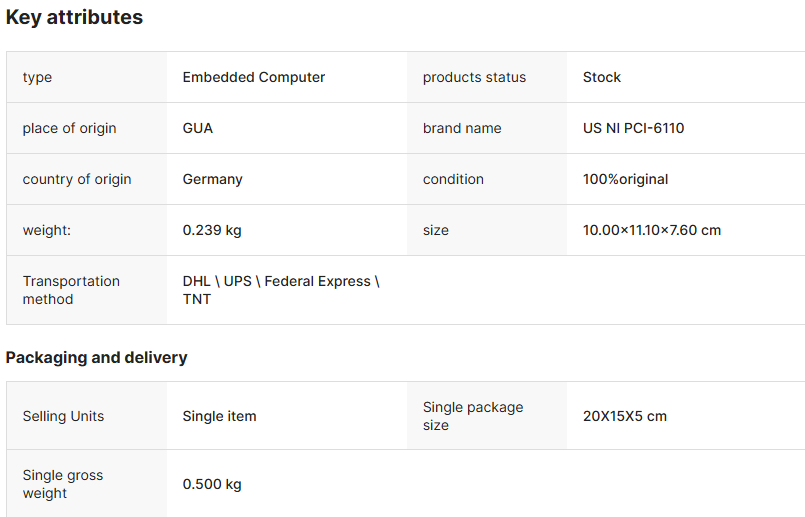Image resolution: width=805 pixels, height=517 pixels.
Task: Select the Single item value
Action: pos(219,416)
